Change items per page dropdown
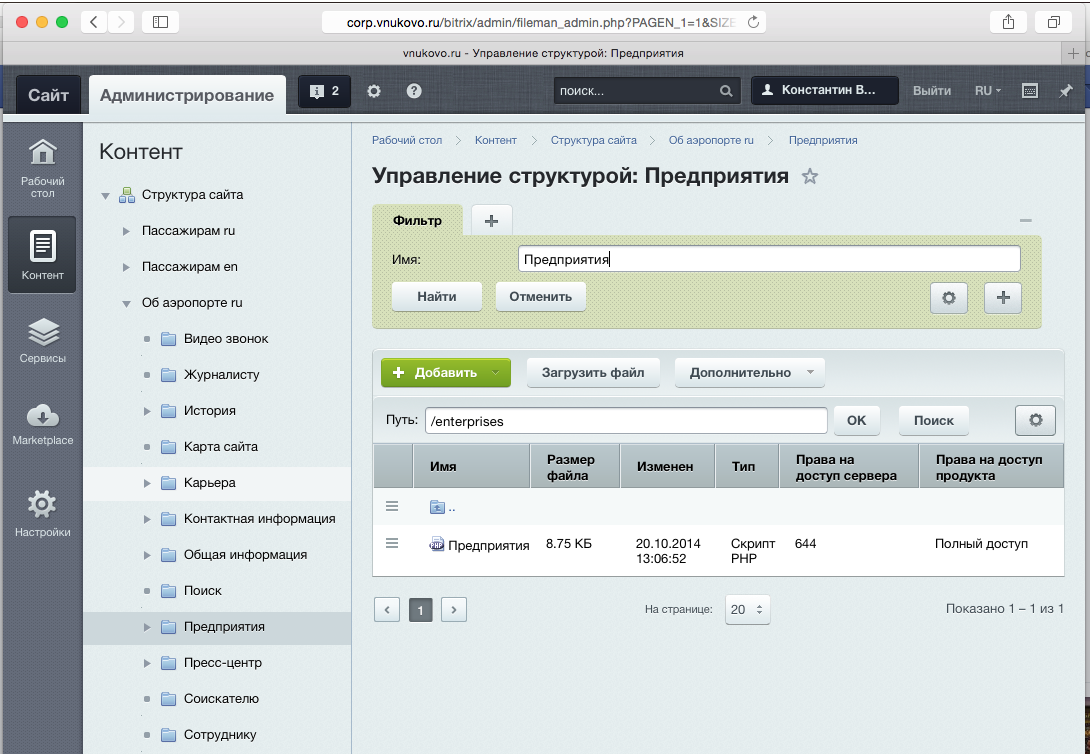 (748, 609)
